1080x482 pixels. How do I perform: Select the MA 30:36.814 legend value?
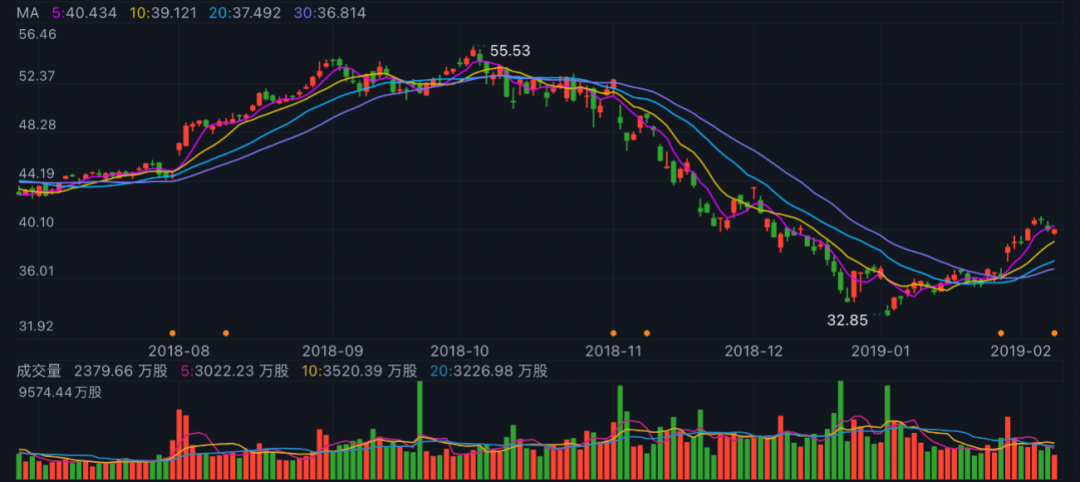coord(330,13)
